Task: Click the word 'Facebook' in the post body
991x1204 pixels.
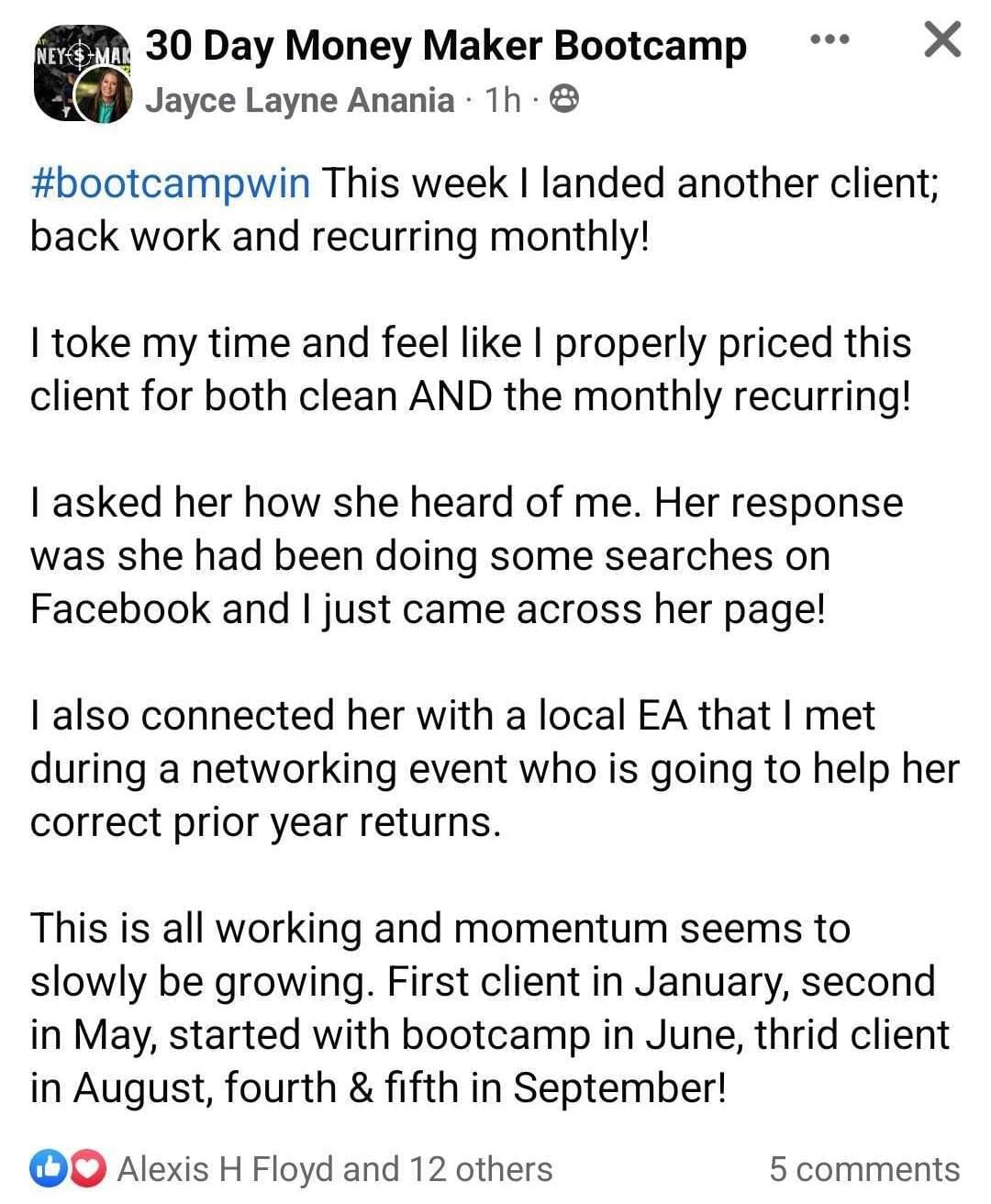Action: coord(121,608)
